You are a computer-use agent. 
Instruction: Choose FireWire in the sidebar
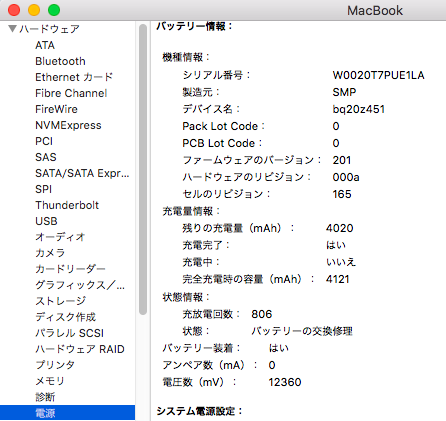pos(56,109)
